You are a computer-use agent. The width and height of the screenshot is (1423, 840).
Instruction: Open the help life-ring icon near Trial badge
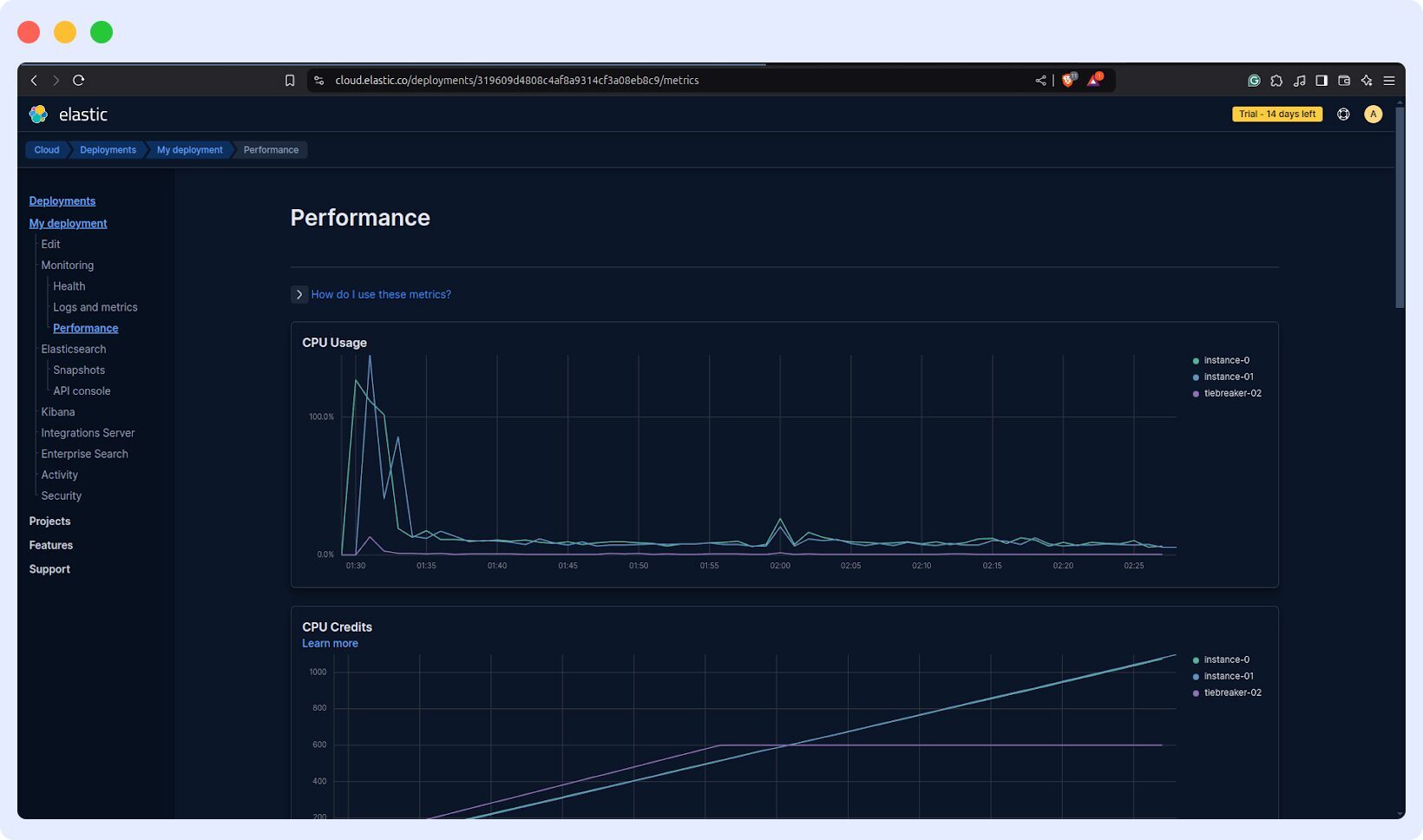1342,114
